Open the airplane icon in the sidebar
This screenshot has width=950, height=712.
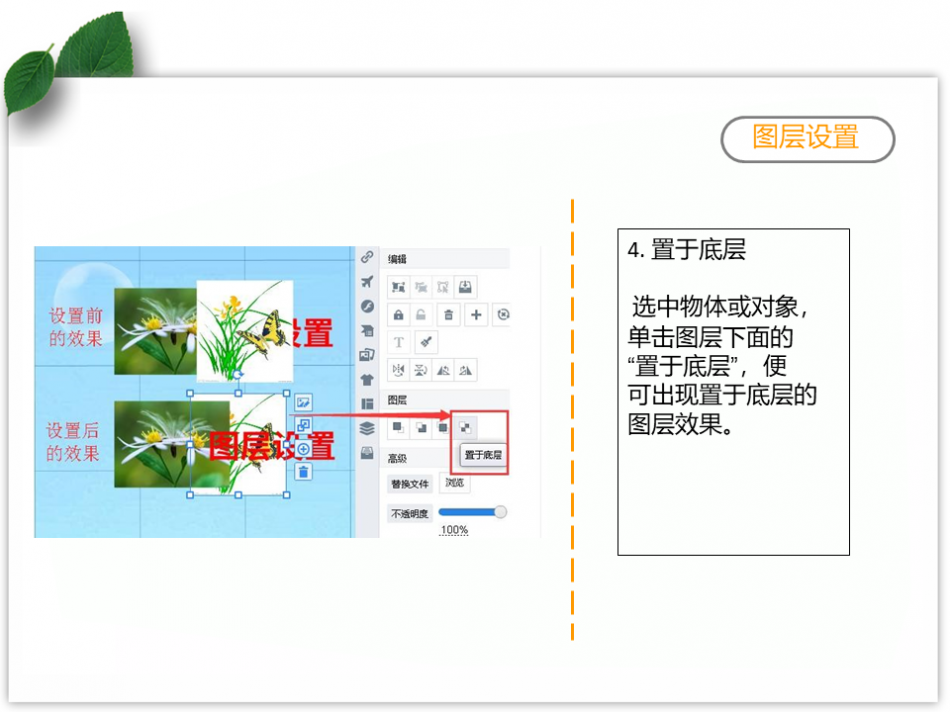(367, 281)
